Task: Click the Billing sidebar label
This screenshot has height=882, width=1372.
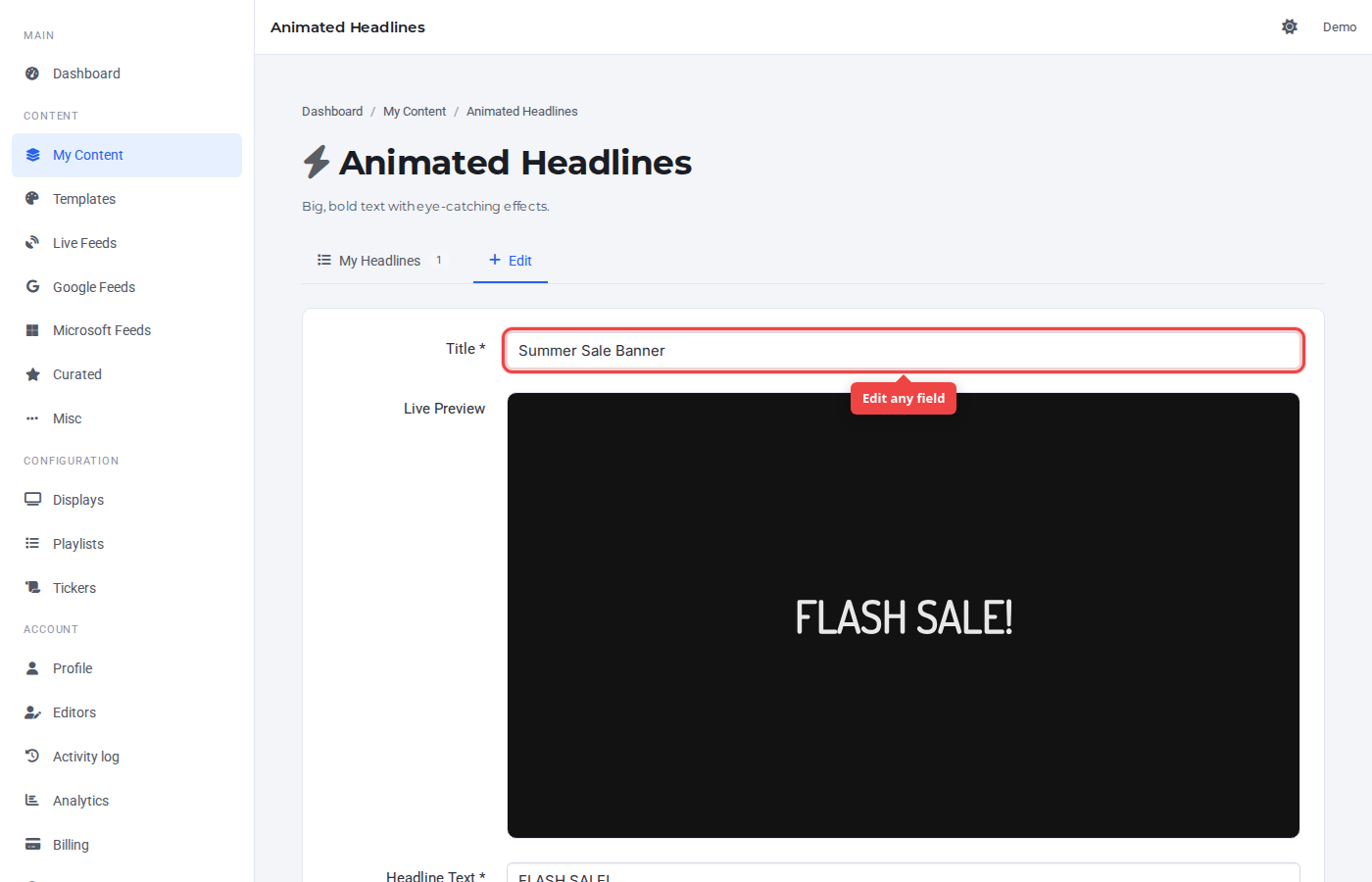Action: pyautogui.click(x=71, y=845)
